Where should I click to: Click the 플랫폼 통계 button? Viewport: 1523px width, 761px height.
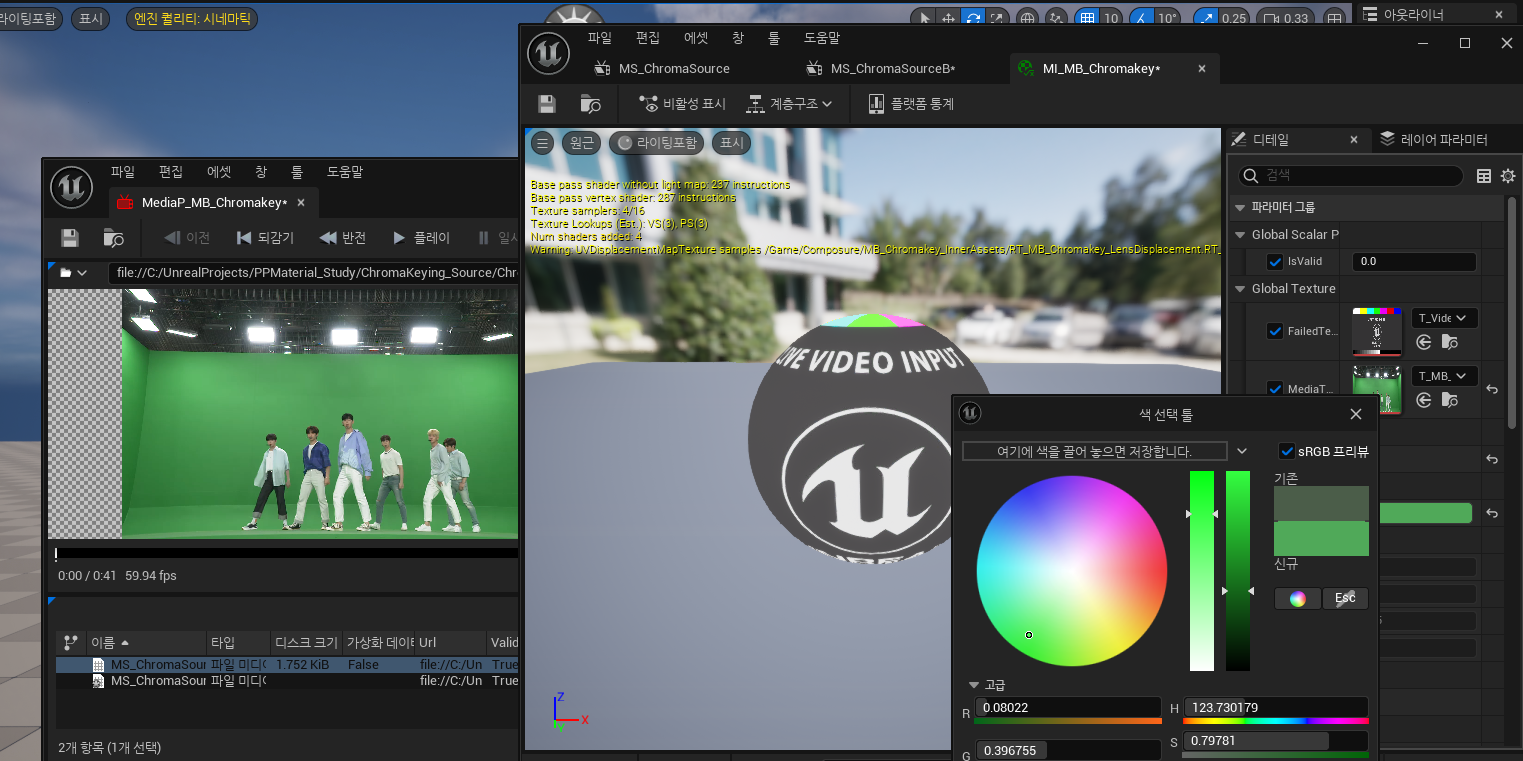[x=911, y=104]
